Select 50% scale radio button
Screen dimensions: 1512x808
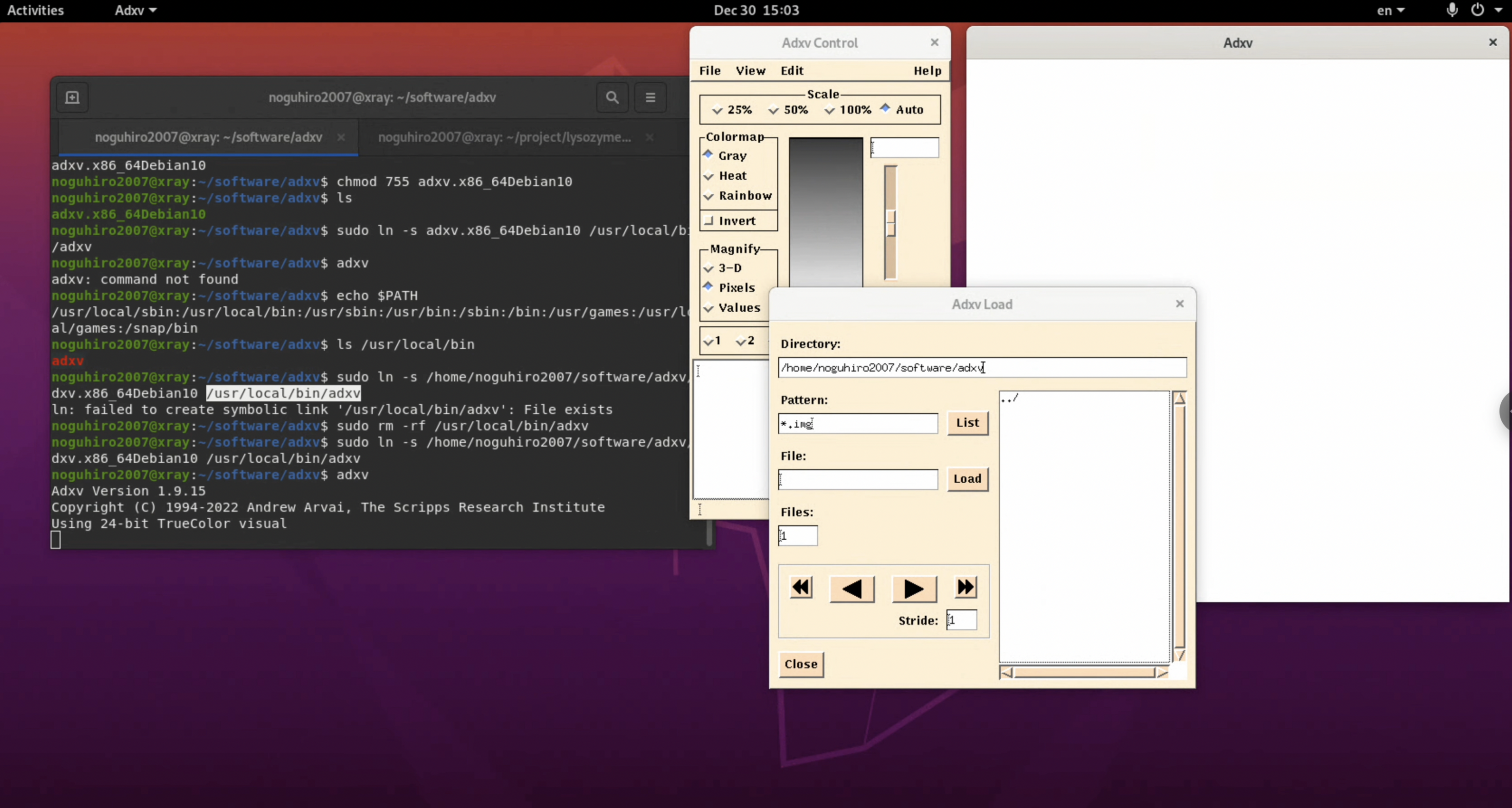[x=774, y=110]
